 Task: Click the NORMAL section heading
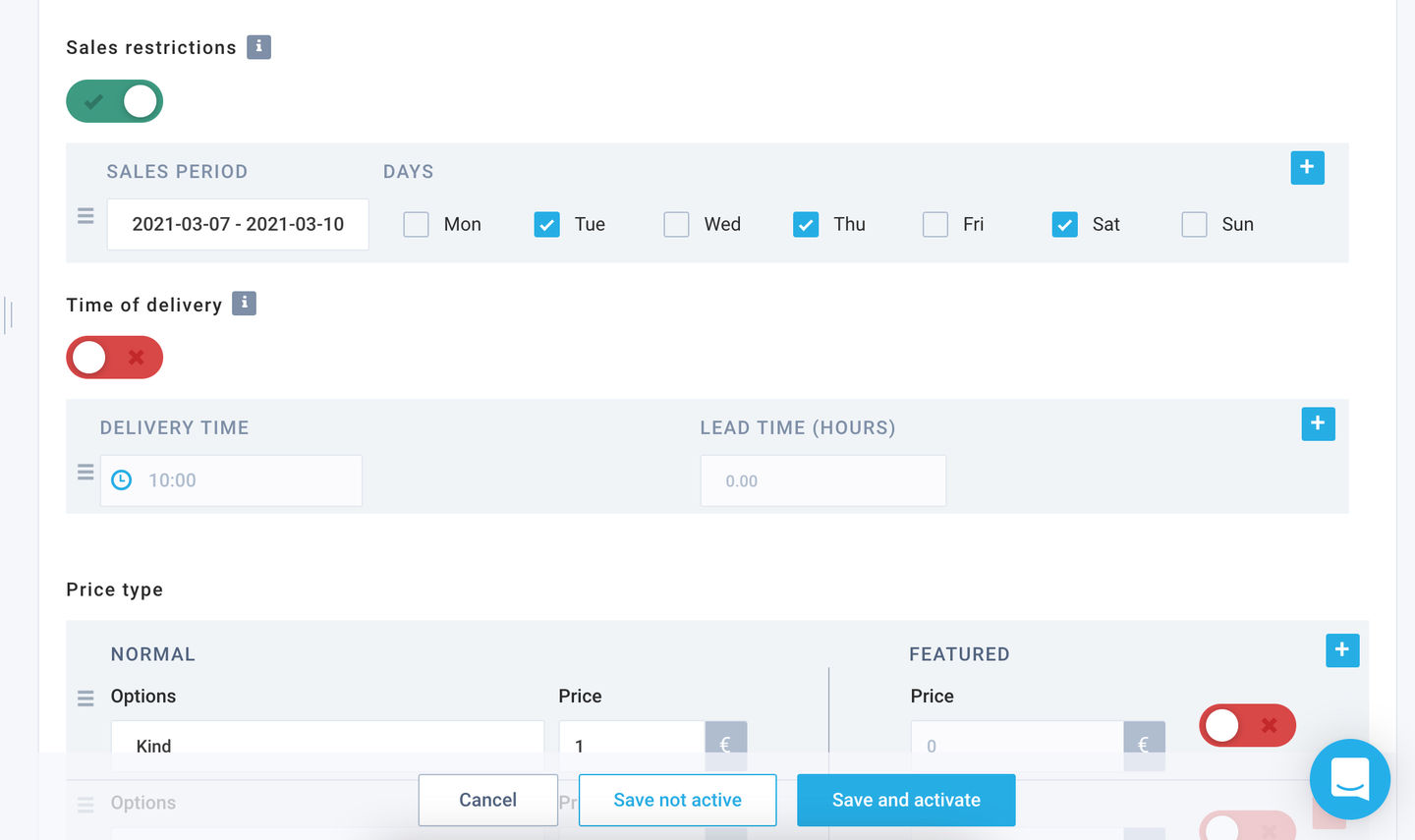pyautogui.click(x=153, y=654)
